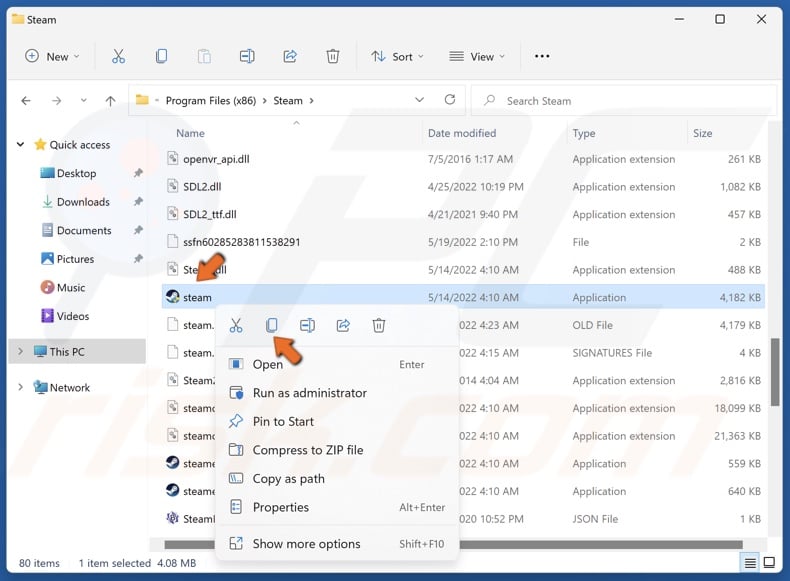This screenshot has width=790, height=581.
Task: Open the New button menu
Action: pyautogui.click(x=50, y=57)
